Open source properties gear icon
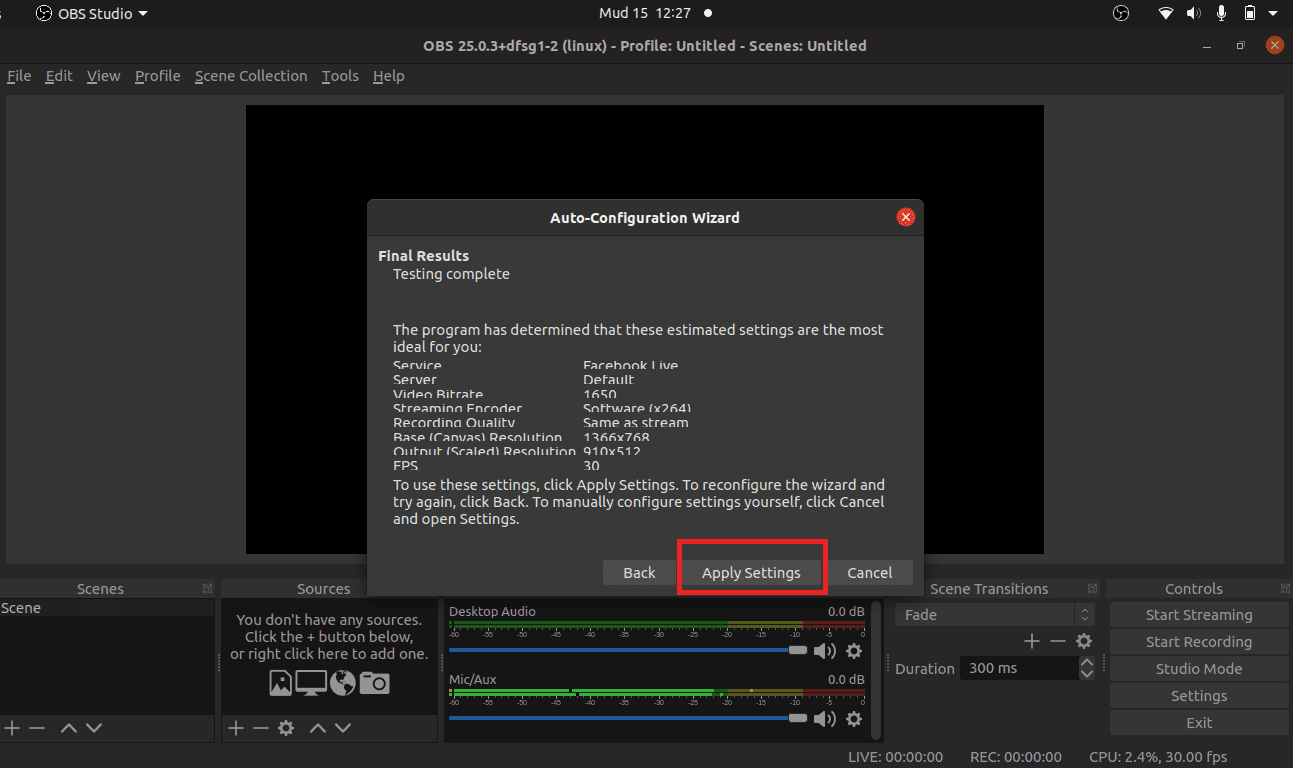 [x=286, y=728]
